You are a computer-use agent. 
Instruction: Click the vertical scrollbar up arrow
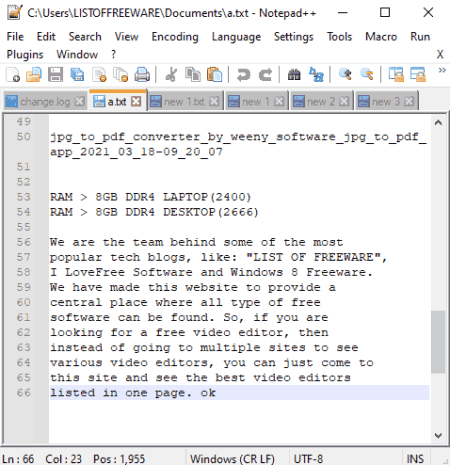coord(438,123)
